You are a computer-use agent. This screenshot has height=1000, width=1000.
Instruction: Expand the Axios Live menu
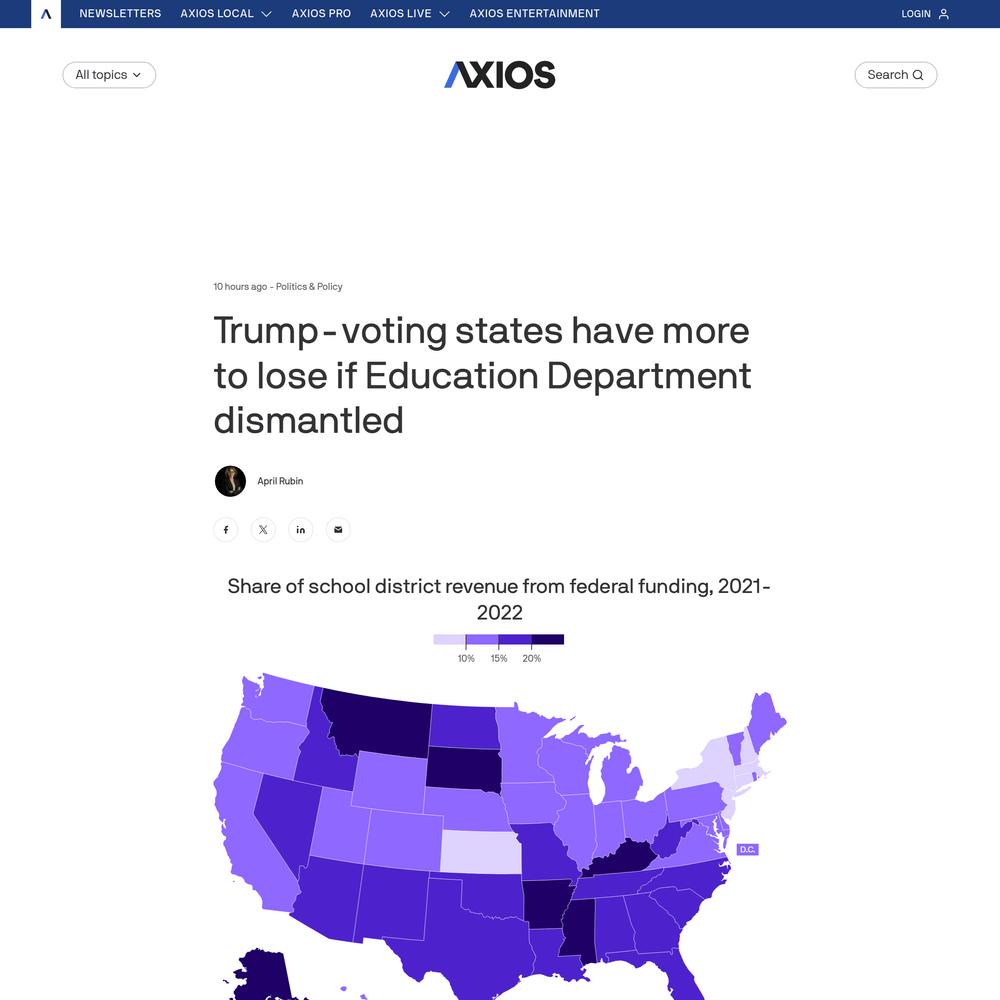tap(409, 13)
